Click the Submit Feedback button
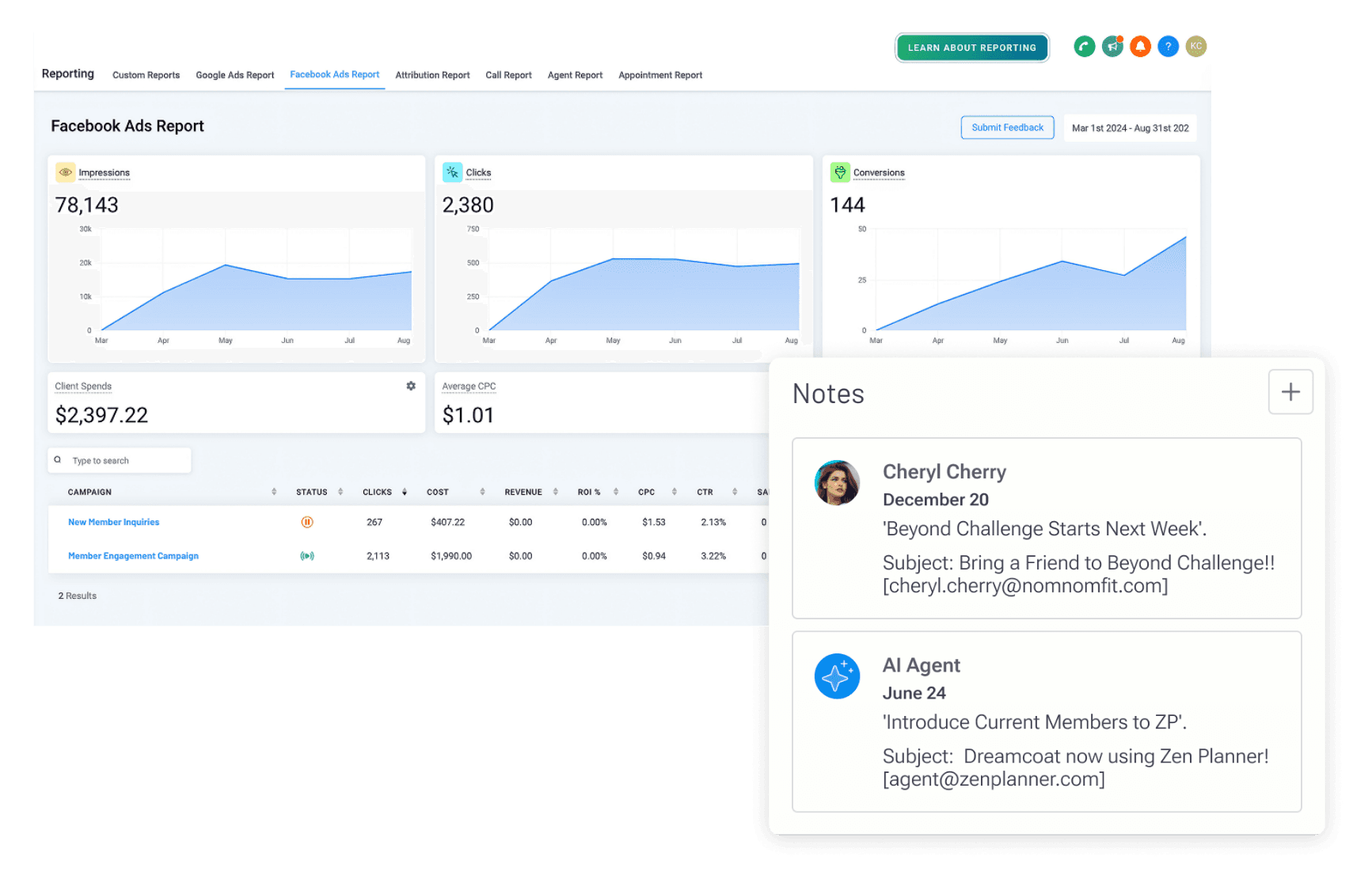The image size is (1372, 891). click(1007, 128)
